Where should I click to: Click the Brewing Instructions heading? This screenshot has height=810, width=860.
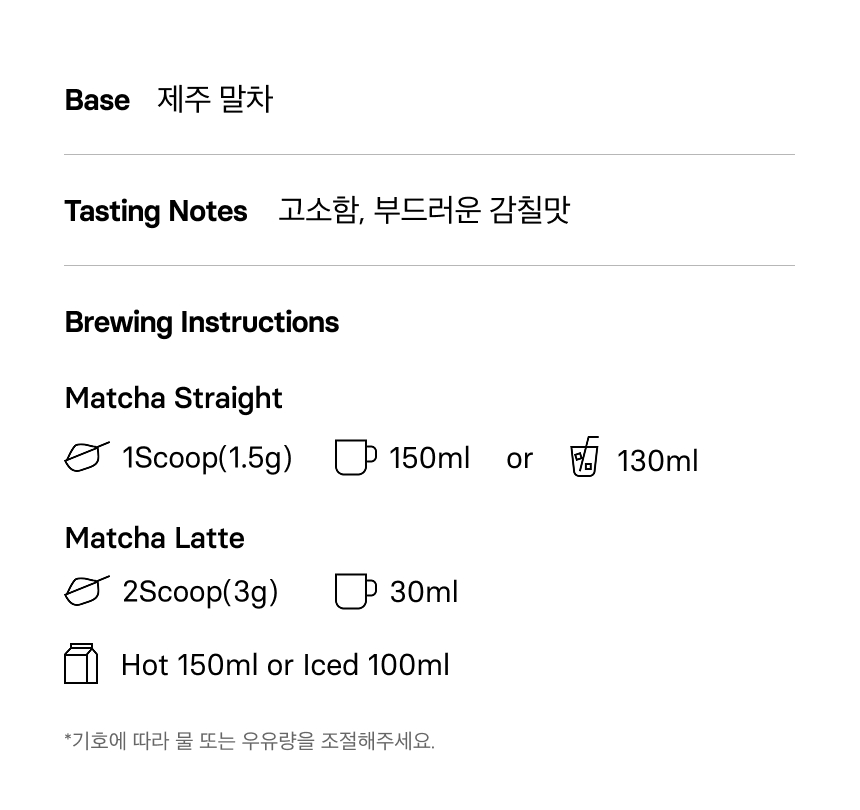pos(202,322)
